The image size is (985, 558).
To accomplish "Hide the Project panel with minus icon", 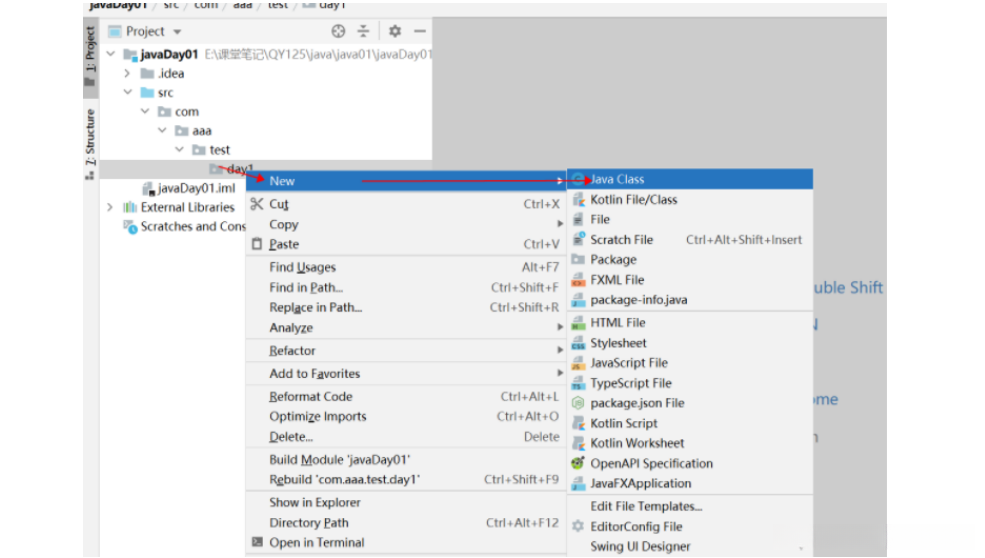I will 420,31.
